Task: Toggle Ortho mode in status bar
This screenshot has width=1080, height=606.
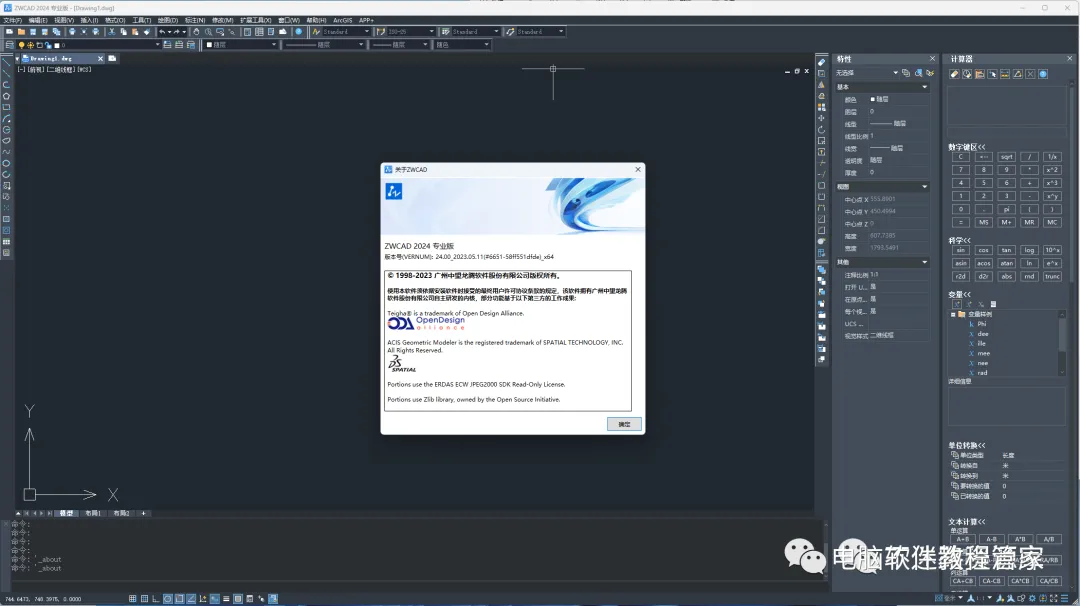Action: pos(156,599)
